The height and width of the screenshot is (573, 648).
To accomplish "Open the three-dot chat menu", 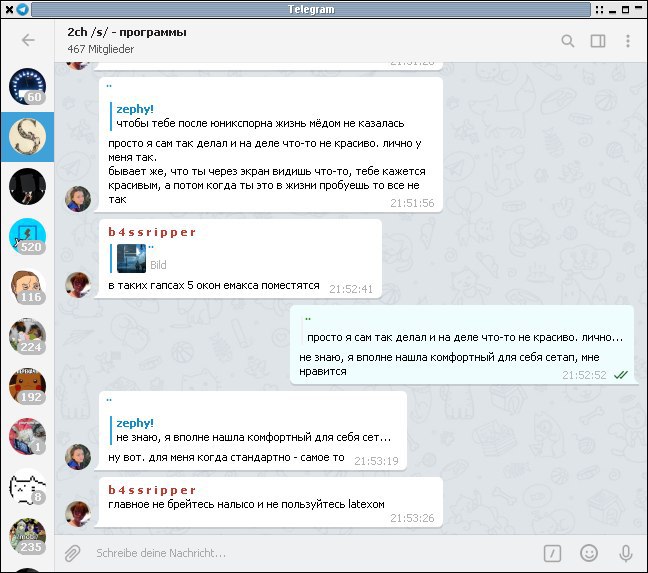I will tap(628, 41).
